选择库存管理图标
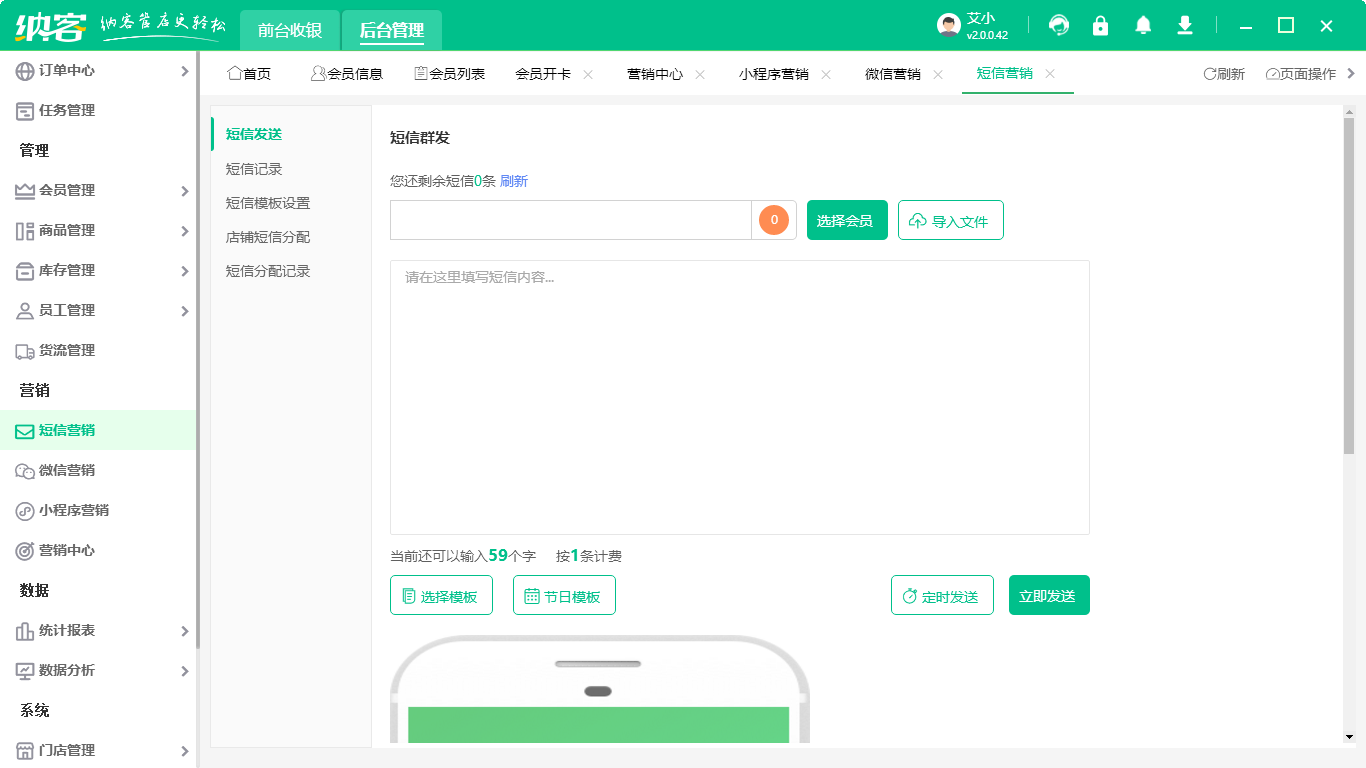This screenshot has height=768, width=1366. (x=26, y=270)
